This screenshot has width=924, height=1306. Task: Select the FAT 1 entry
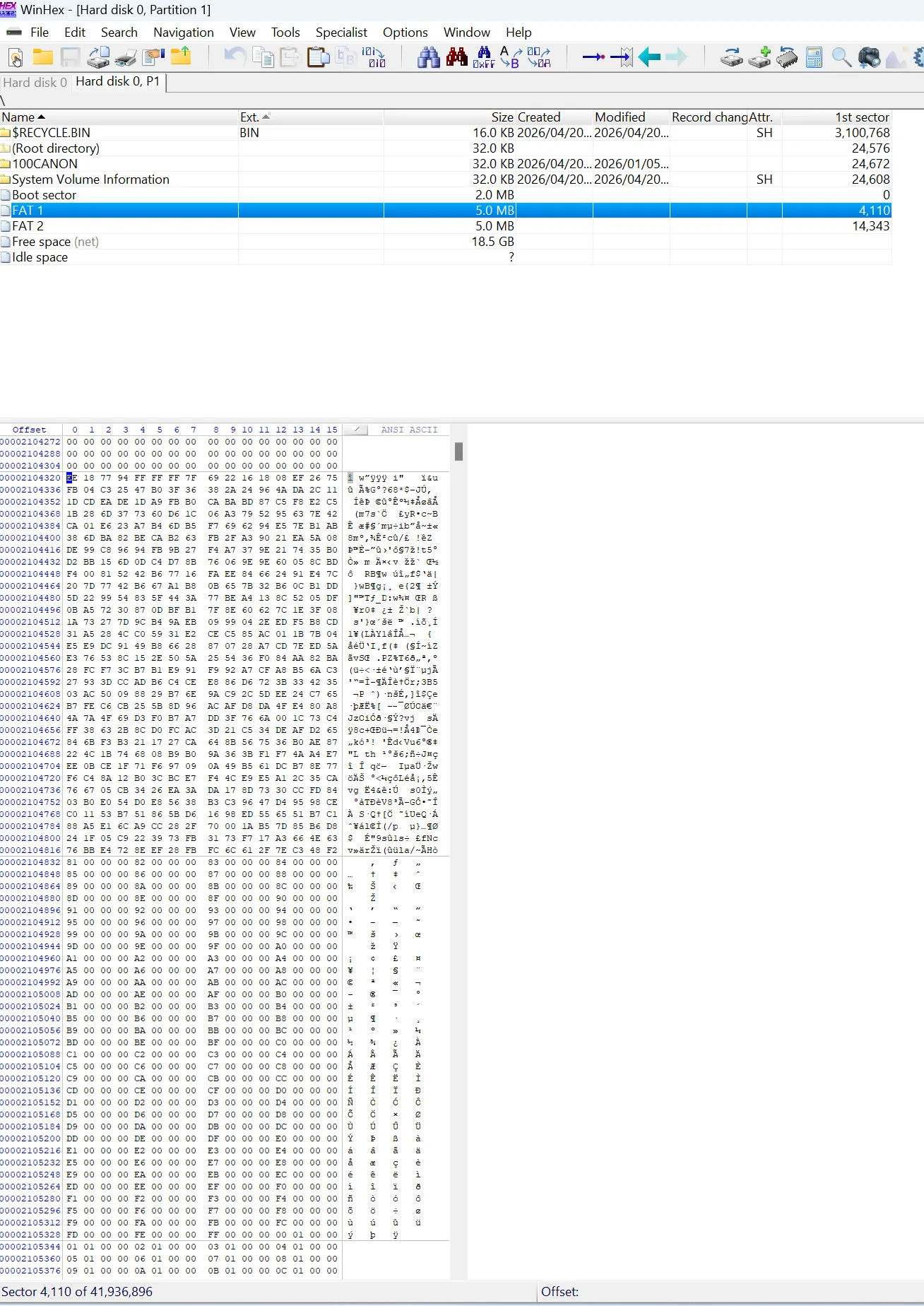(446, 211)
